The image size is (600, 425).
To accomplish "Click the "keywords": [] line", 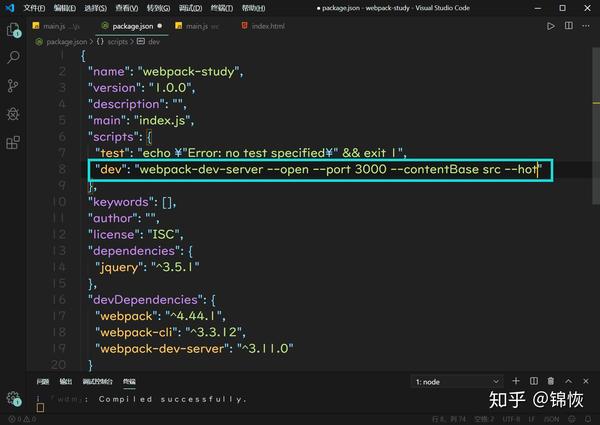I will pyautogui.click(x=132, y=202).
